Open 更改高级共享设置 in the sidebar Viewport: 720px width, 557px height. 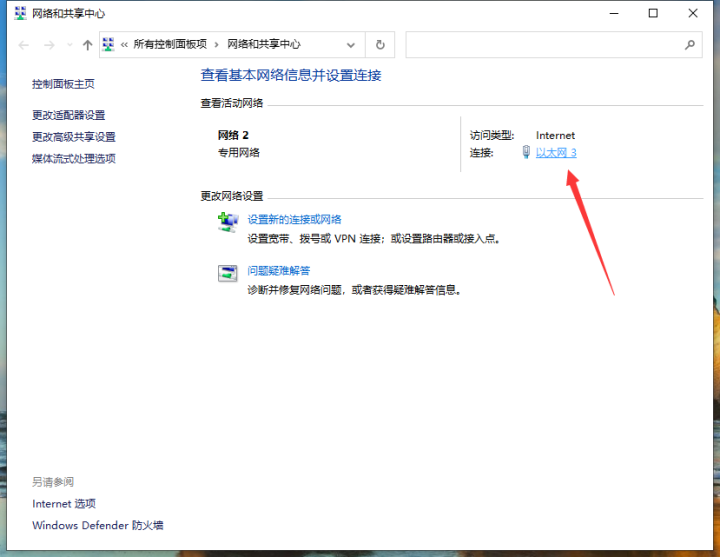73,137
